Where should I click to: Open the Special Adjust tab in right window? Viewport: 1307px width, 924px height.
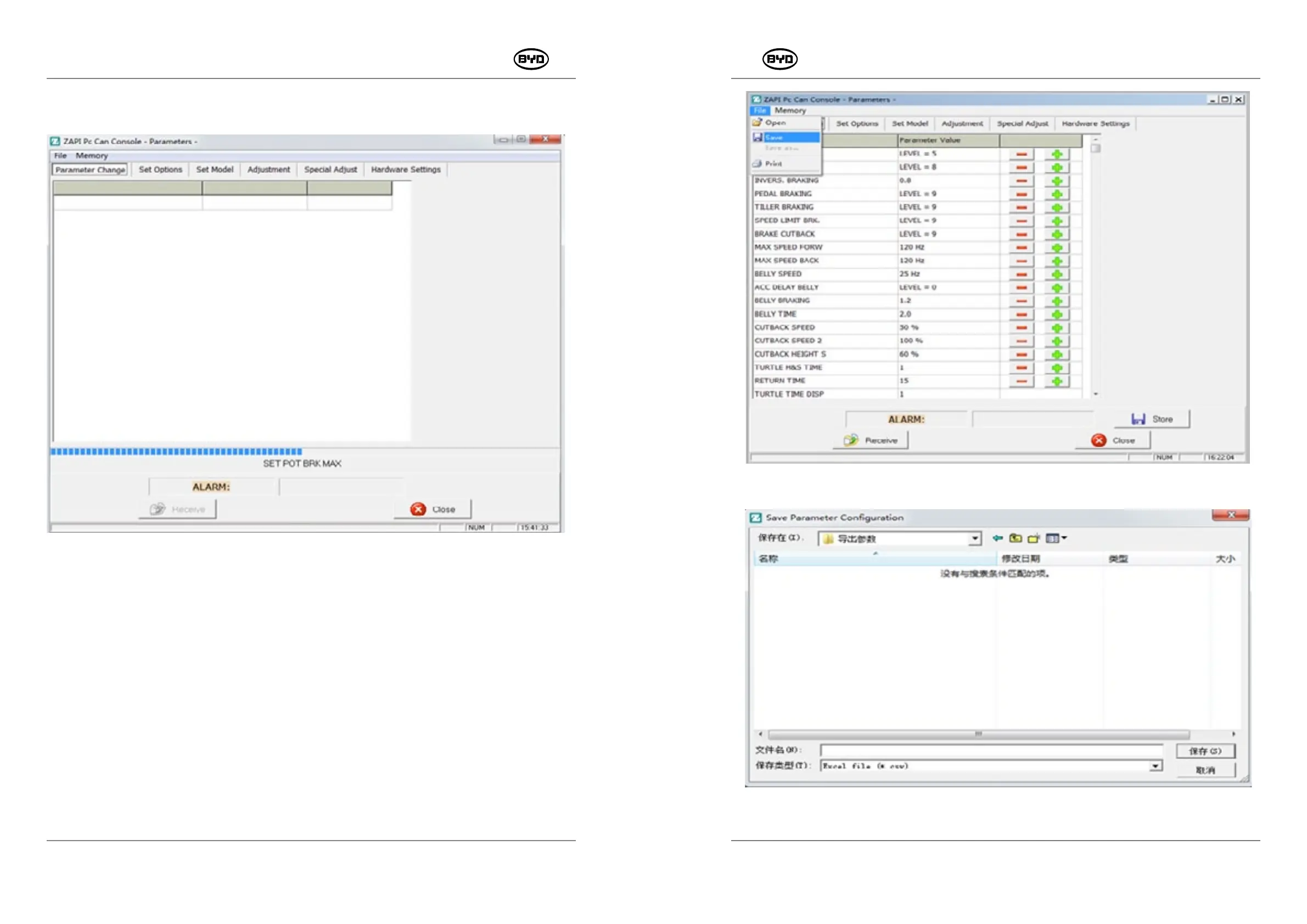1022,123
